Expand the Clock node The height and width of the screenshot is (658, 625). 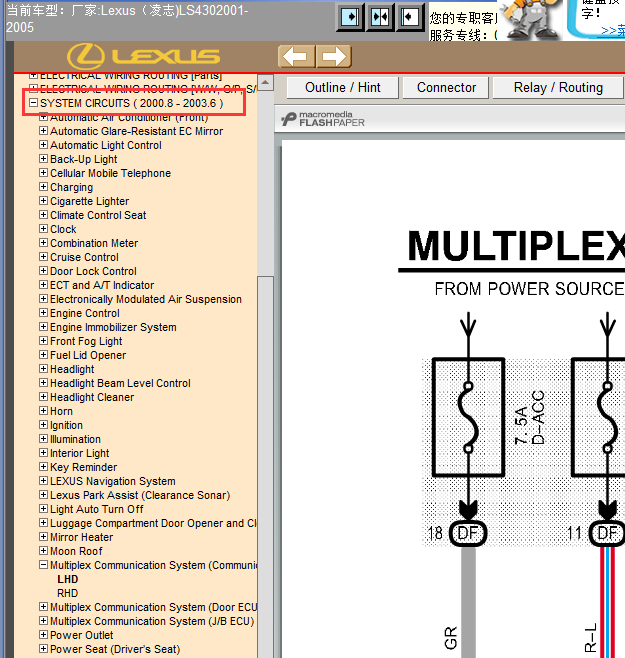point(43,229)
